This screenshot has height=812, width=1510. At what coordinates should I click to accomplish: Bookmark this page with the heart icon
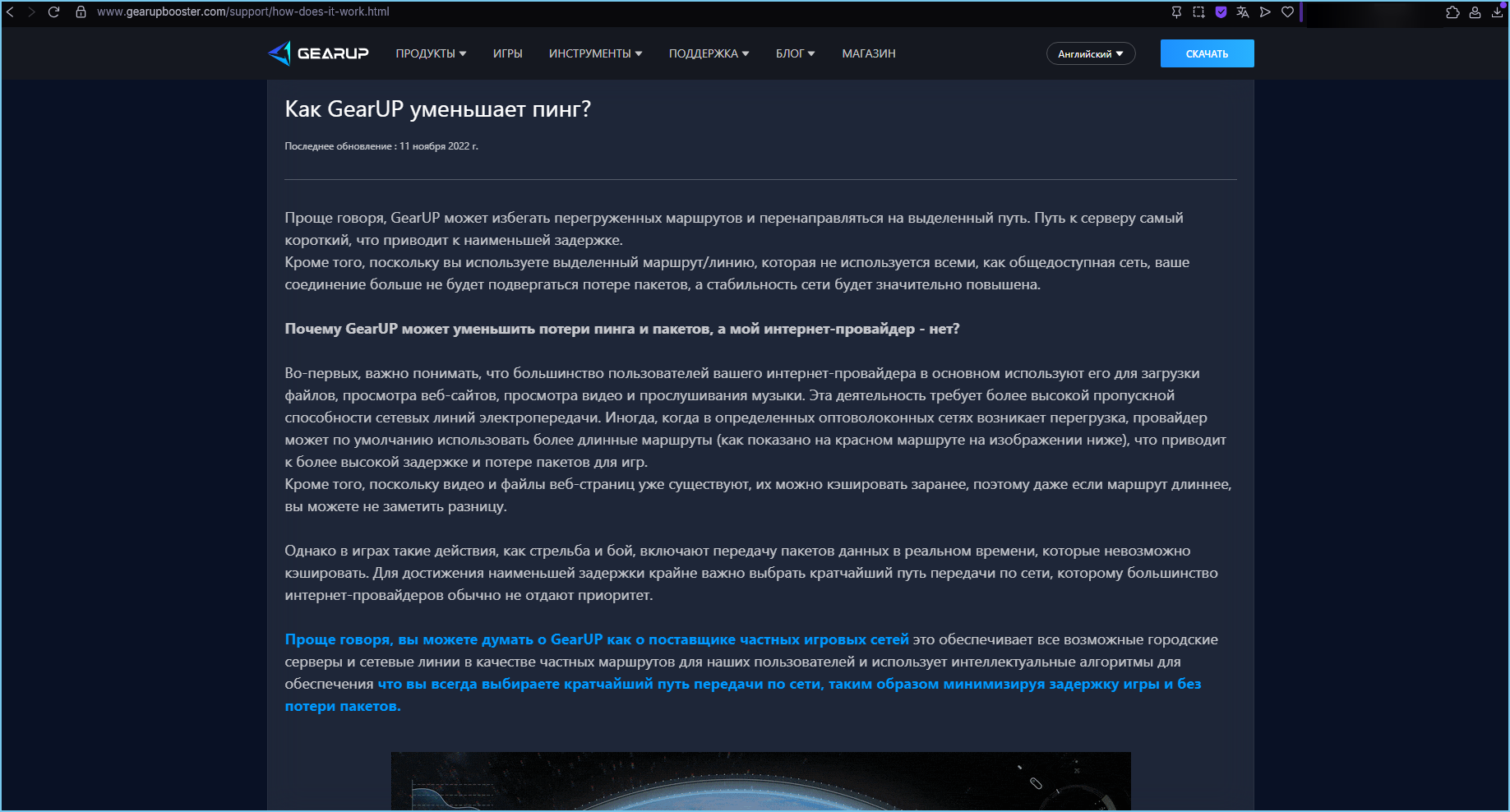[1287, 12]
